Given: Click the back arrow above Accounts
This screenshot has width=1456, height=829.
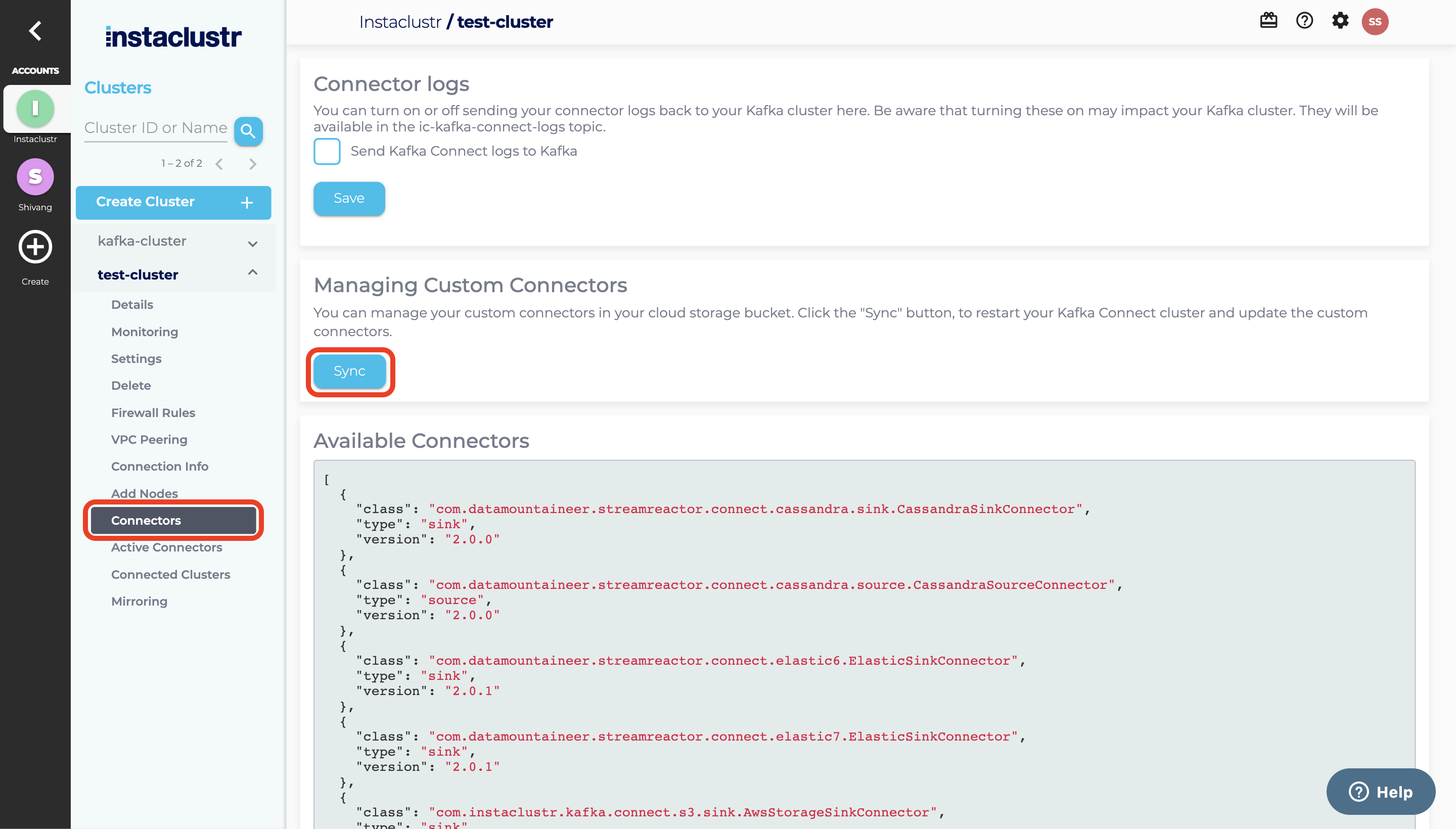Looking at the screenshot, I should [35, 31].
